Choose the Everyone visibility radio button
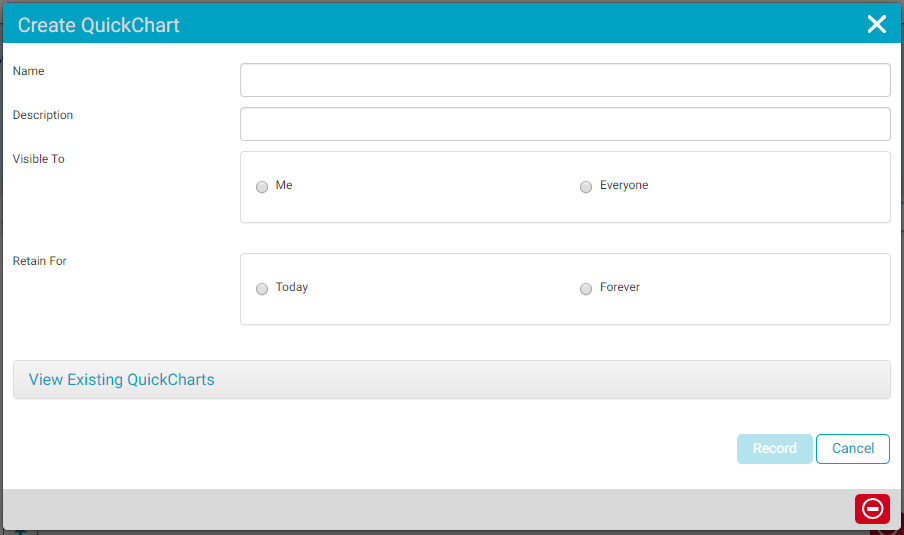Viewport: 904px width, 535px height. click(586, 187)
